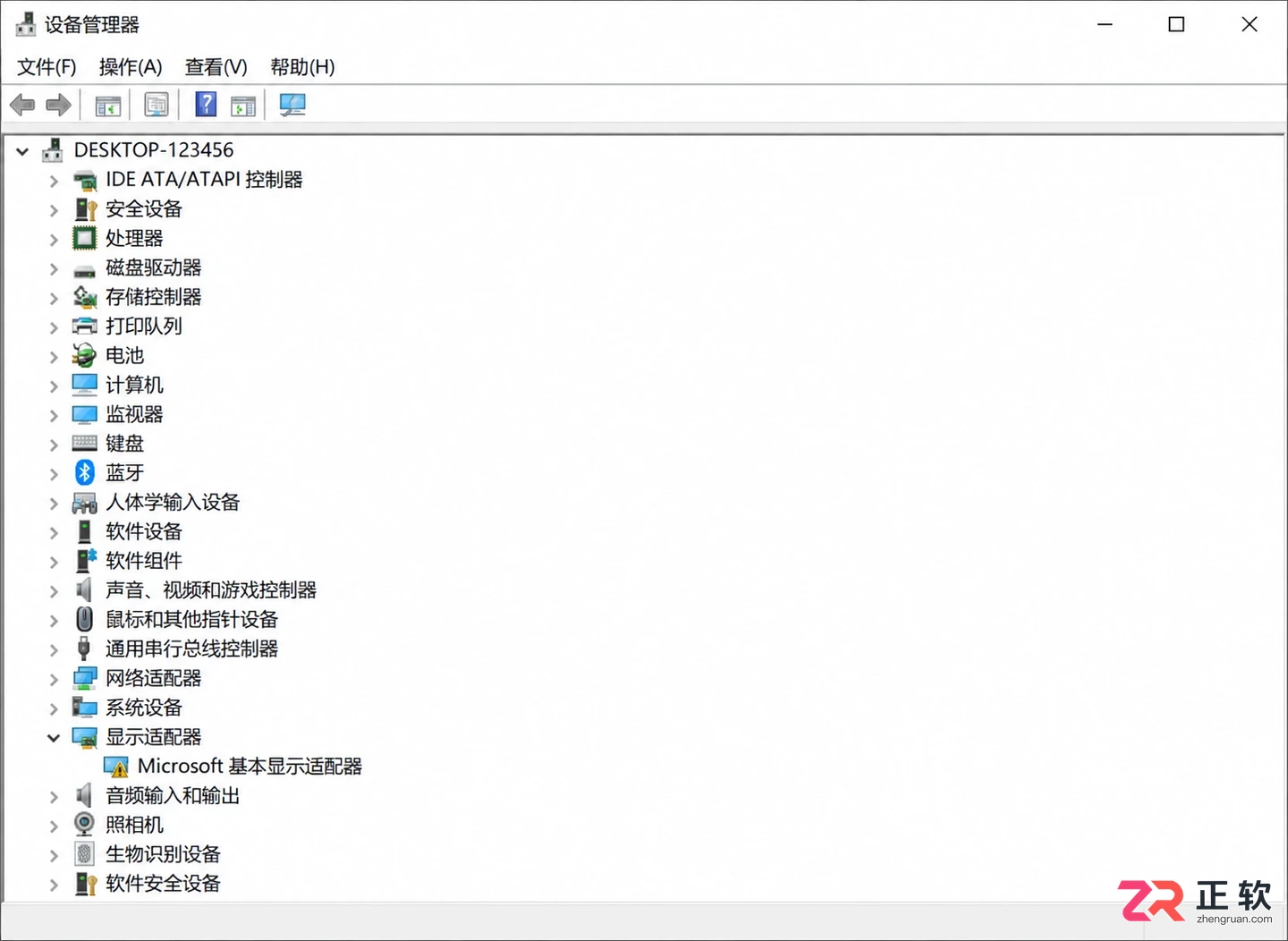Select the 软件安全设备 label

coord(163,884)
